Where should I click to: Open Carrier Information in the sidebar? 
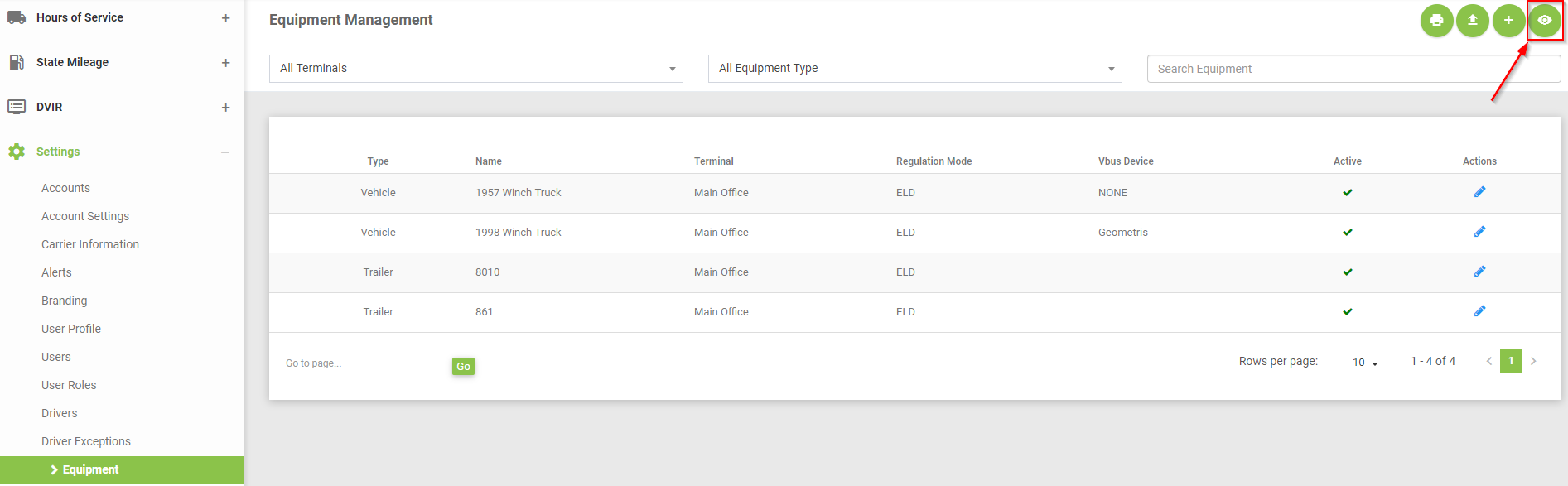click(x=90, y=244)
